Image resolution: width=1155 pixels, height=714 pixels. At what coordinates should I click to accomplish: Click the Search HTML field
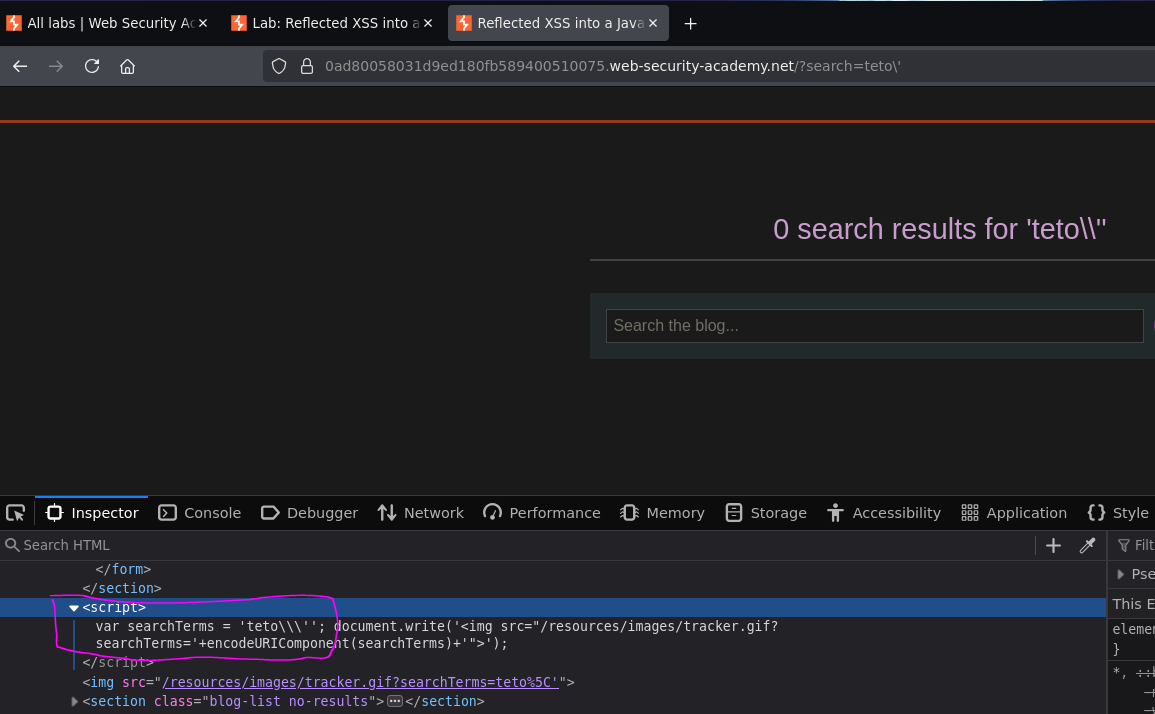(x=516, y=545)
